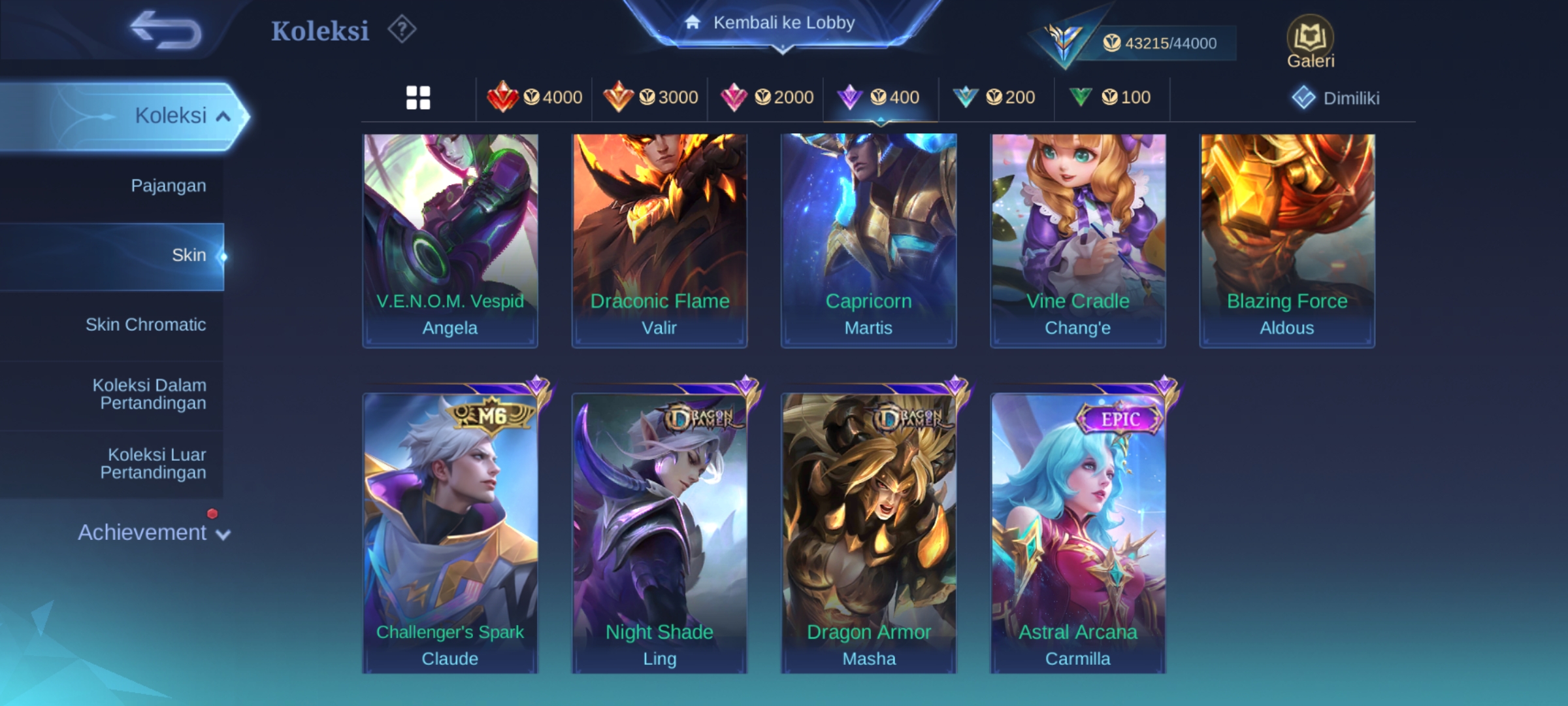
Task: Click the 43215/44000 collection points bar
Action: (1160, 43)
